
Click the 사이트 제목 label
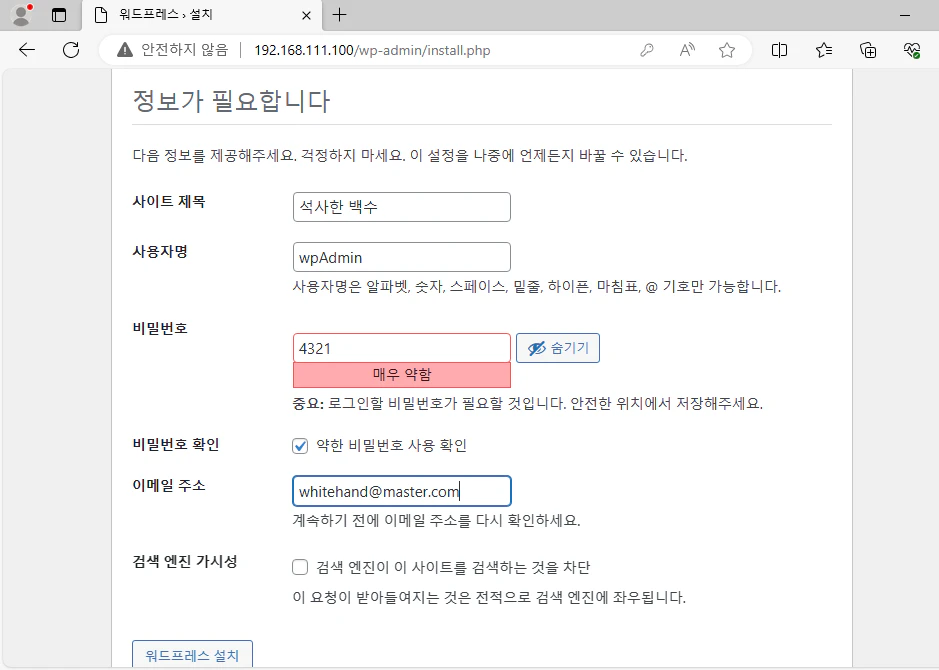pyautogui.click(x=169, y=201)
